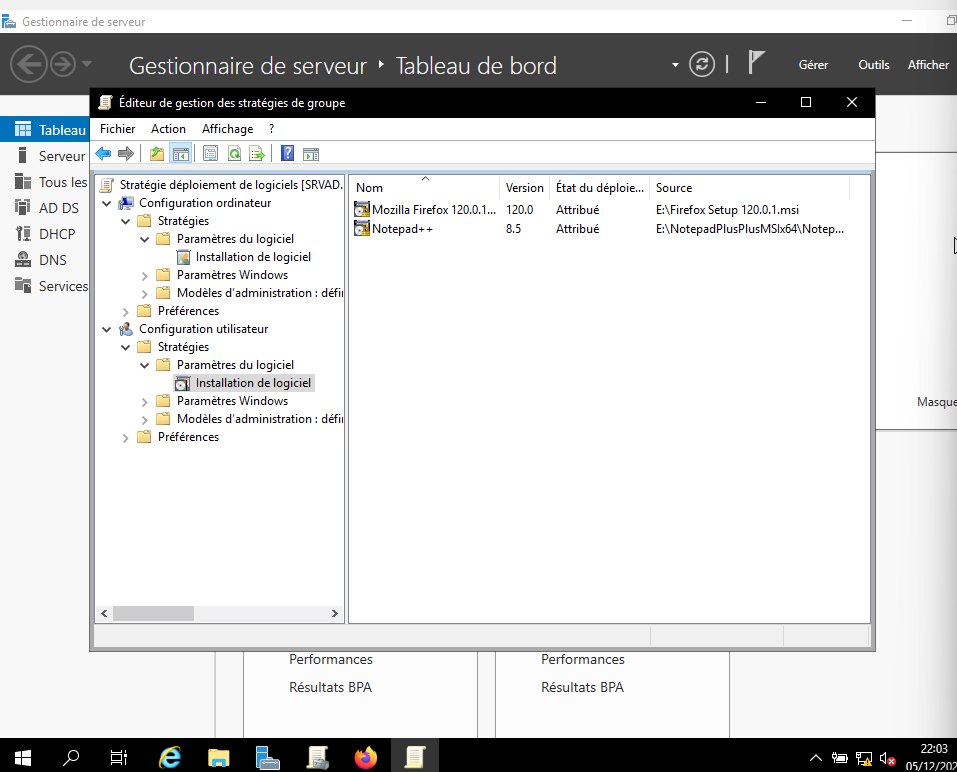Viewport: 957px width, 772px height.
Task: Select Installation de logiciel under Configuration ordinateur
Action: coord(252,257)
